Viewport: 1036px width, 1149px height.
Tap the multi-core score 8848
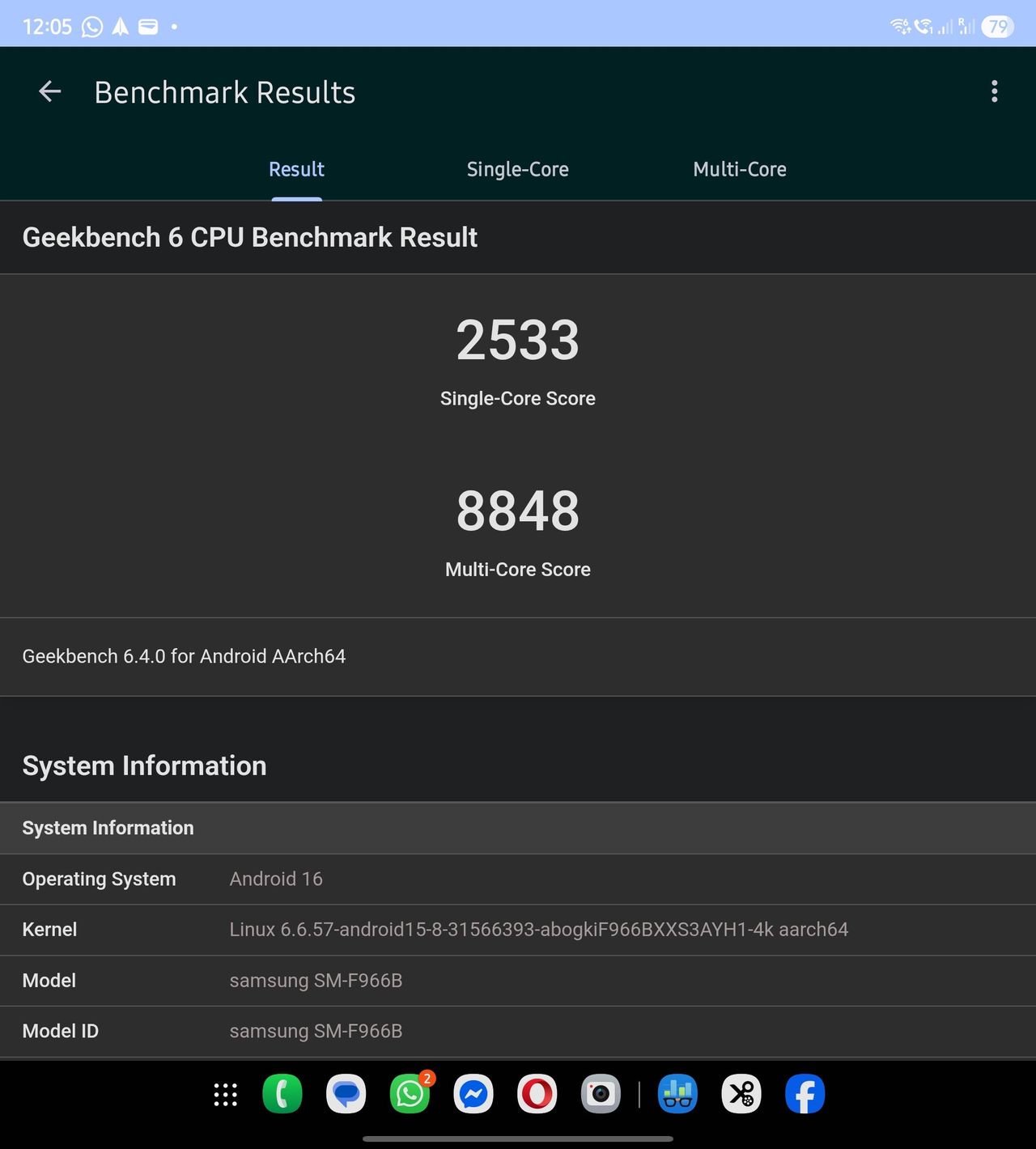(x=518, y=511)
